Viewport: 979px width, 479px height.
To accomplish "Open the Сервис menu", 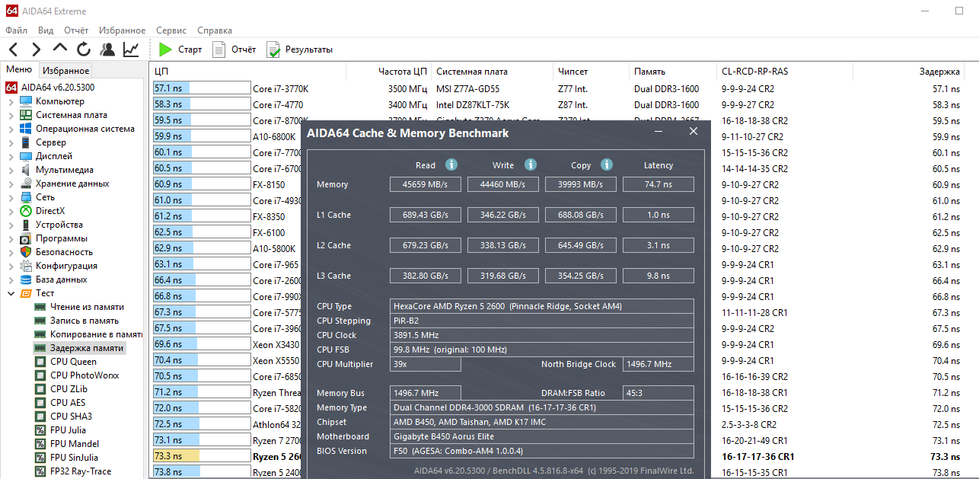I will [171, 30].
